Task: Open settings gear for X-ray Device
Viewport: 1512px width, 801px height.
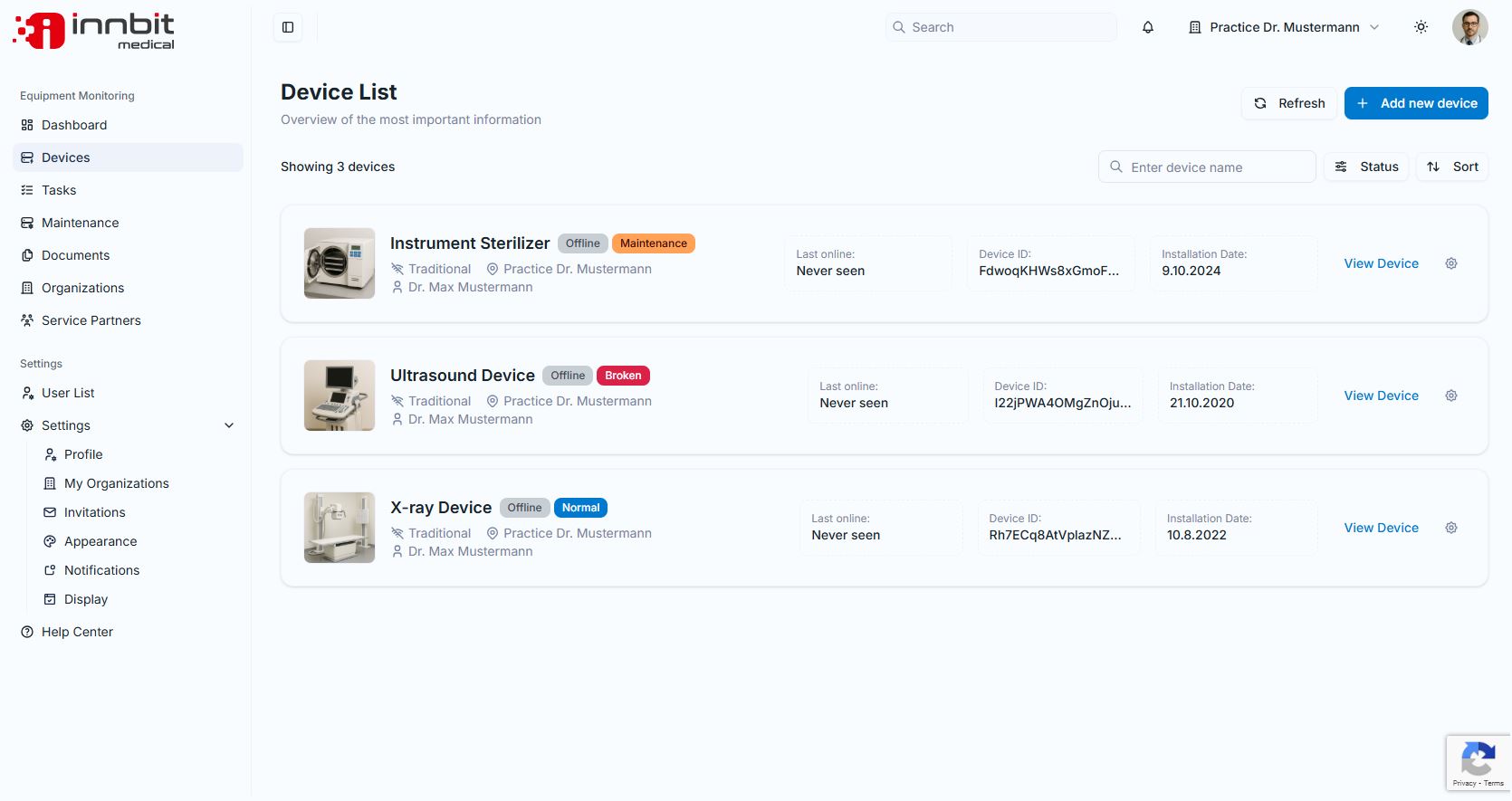Action: tap(1450, 528)
